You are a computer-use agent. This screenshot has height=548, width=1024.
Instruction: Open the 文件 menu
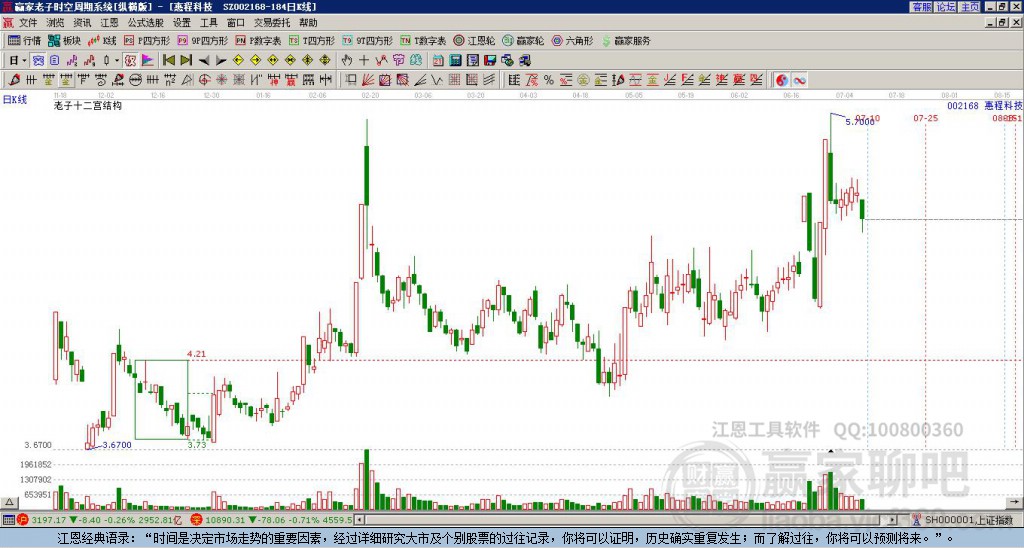[x=28, y=23]
